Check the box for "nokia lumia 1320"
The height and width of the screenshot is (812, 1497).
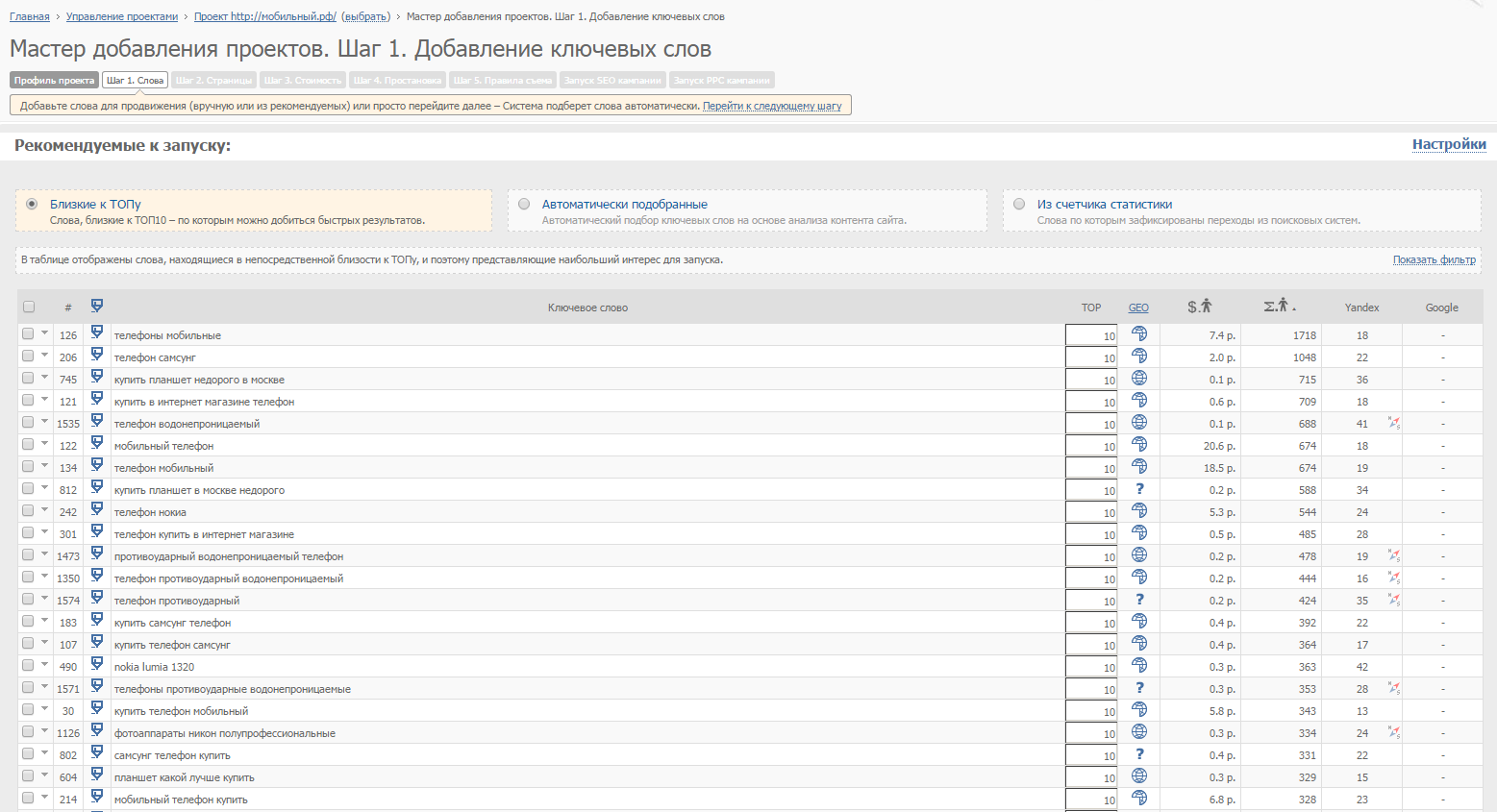click(x=29, y=665)
